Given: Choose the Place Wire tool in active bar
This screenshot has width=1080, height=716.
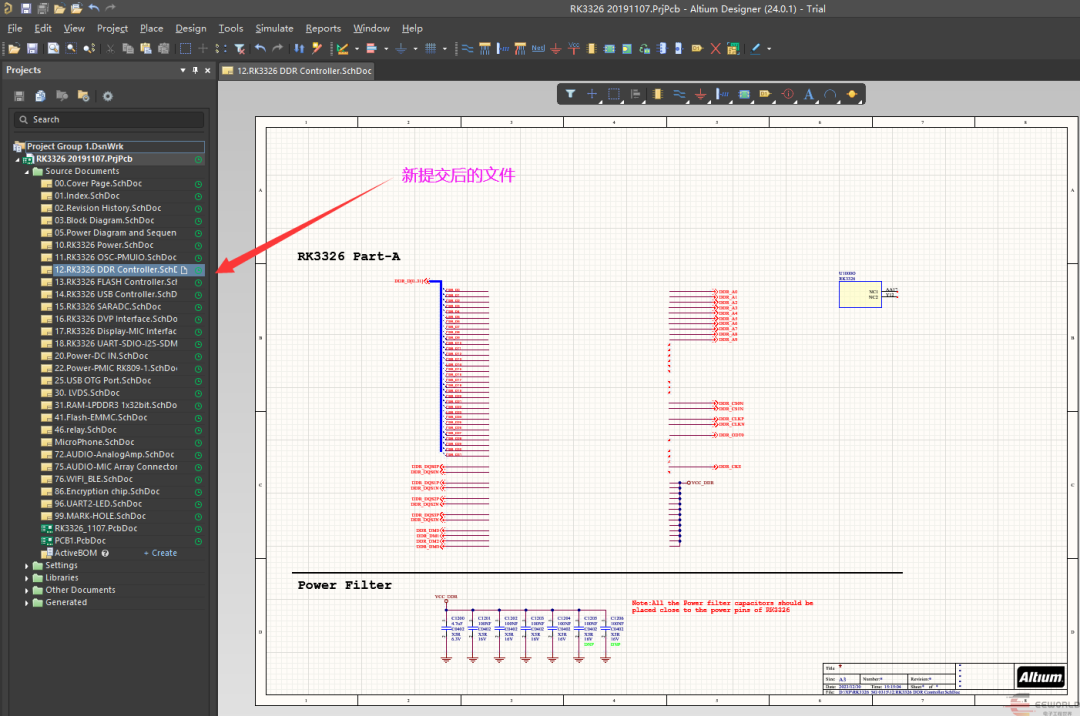Looking at the screenshot, I should click(679, 94).
